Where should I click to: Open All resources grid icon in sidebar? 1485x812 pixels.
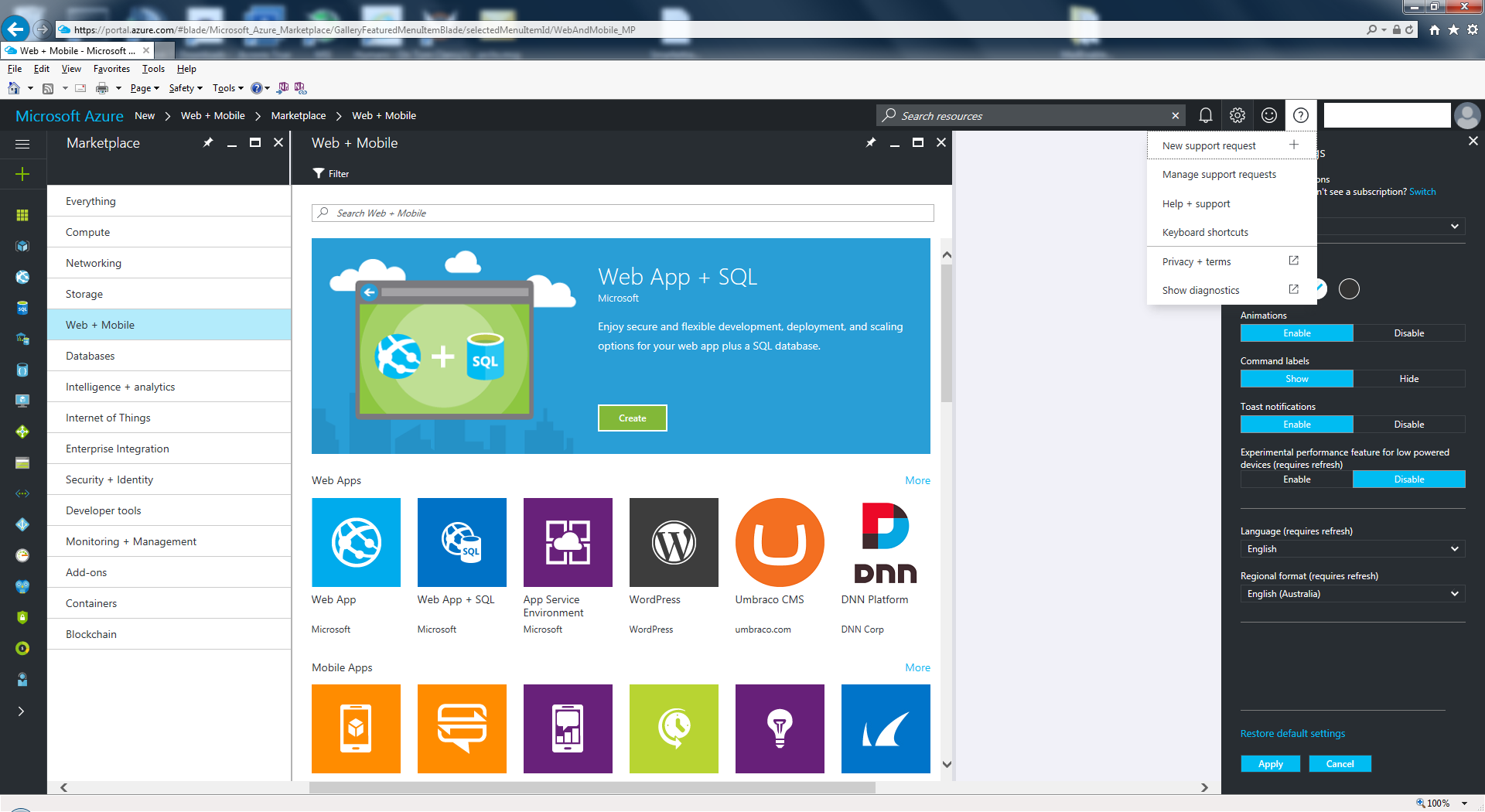tap(22, 215)
